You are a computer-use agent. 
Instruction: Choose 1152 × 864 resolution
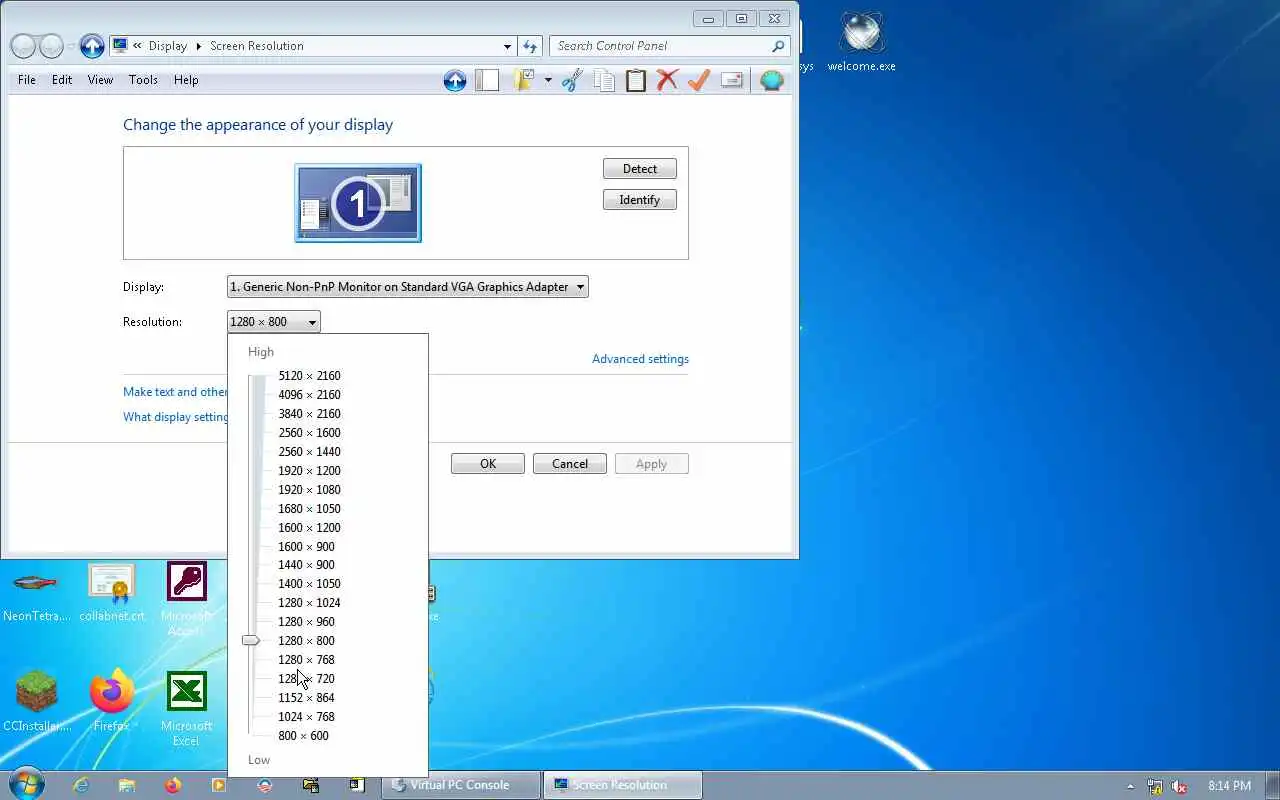coord(306,698)
